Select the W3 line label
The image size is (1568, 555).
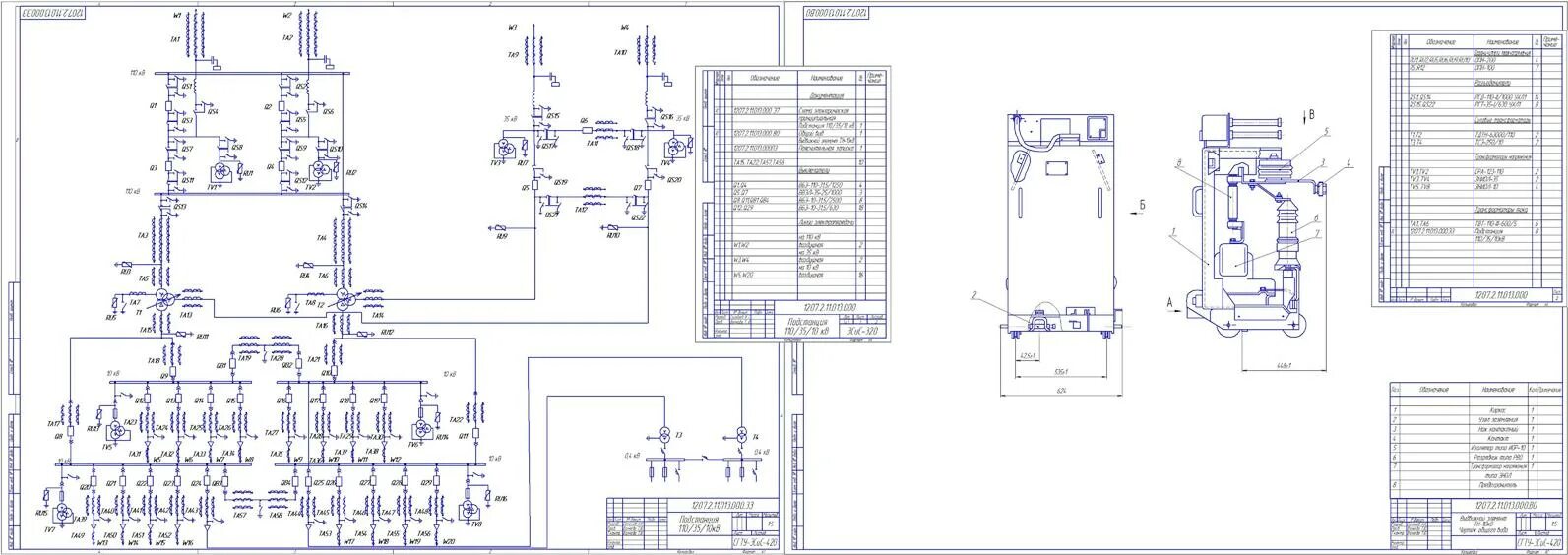pos(514,28)
